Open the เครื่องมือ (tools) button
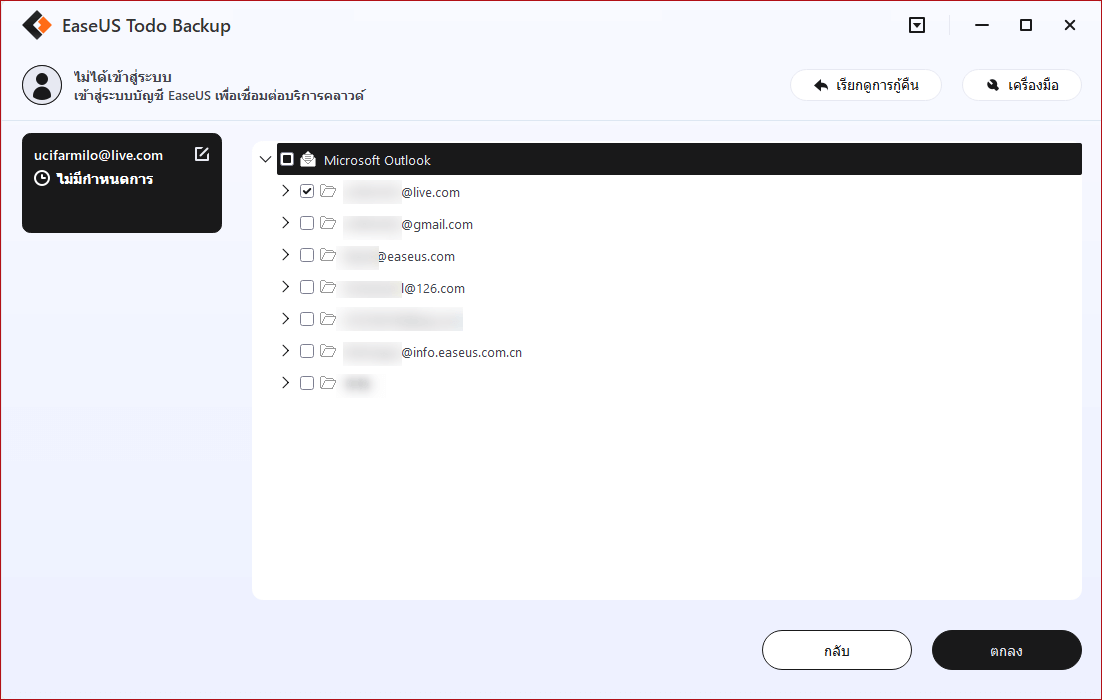The image size is (1102, 700). 1022,85
